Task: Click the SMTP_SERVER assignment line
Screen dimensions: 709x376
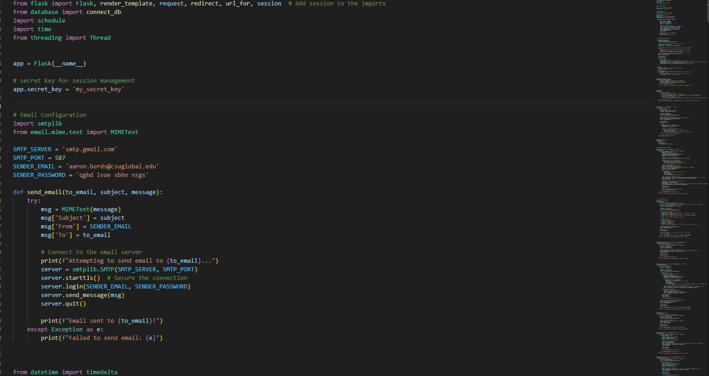Action: click(65, 149)
